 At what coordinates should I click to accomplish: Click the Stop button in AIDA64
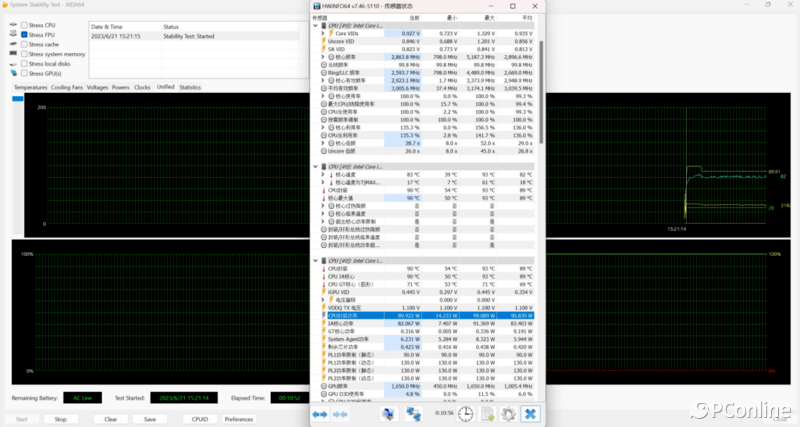point(60,419)
